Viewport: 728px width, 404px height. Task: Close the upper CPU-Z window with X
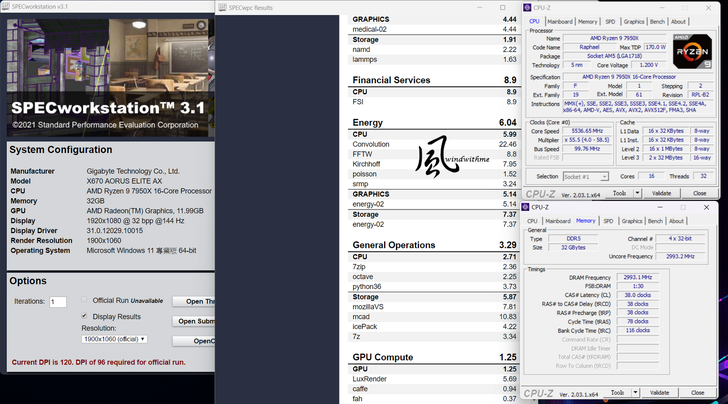tap(708, 7)
